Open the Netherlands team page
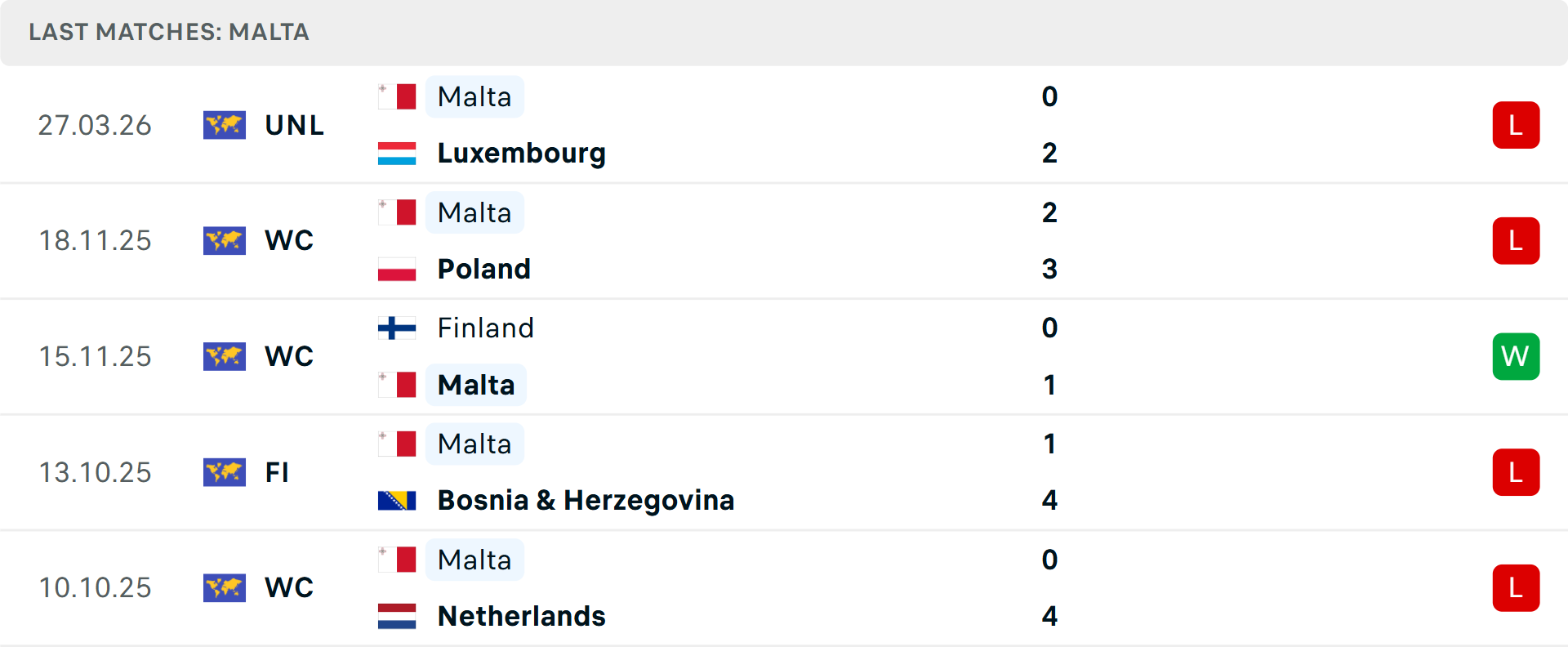 (521, 616)
